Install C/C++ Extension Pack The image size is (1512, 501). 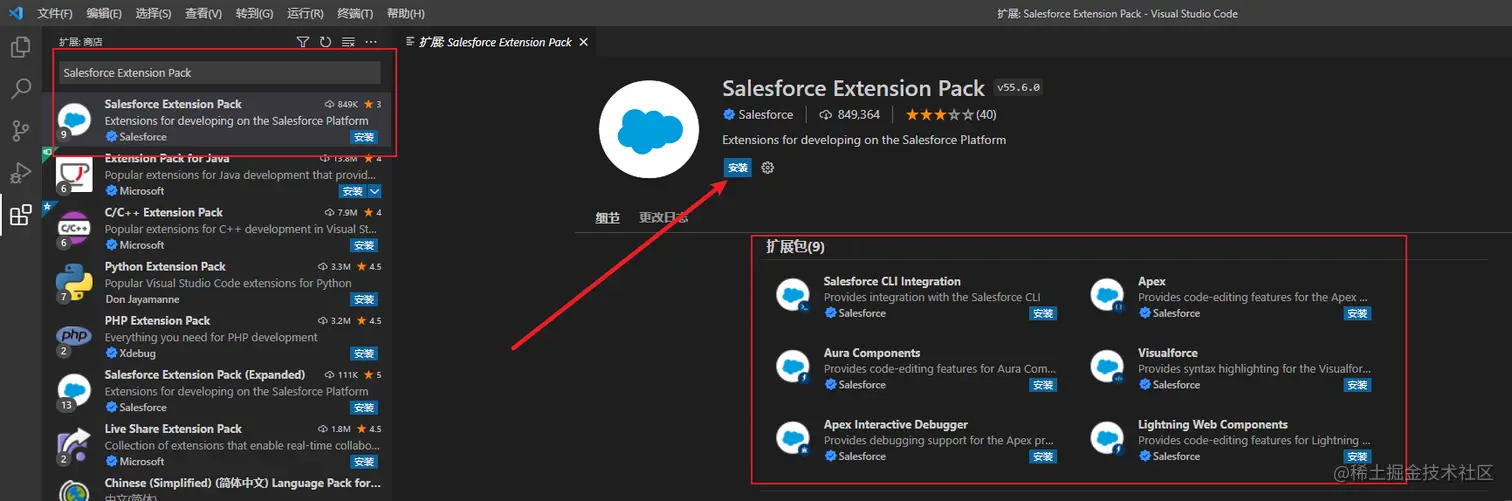(x=364, y=245)
